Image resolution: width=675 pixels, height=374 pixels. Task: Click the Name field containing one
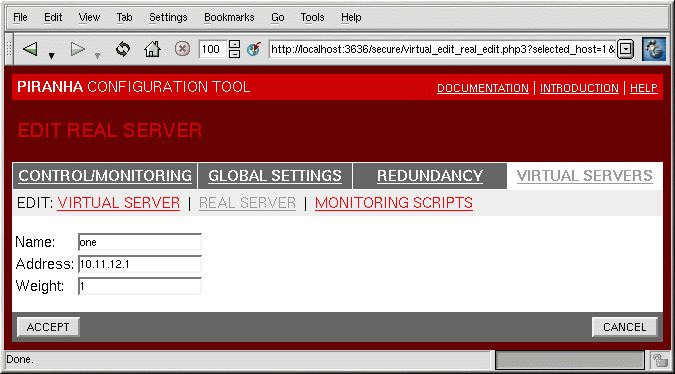(x=140, y=242)
